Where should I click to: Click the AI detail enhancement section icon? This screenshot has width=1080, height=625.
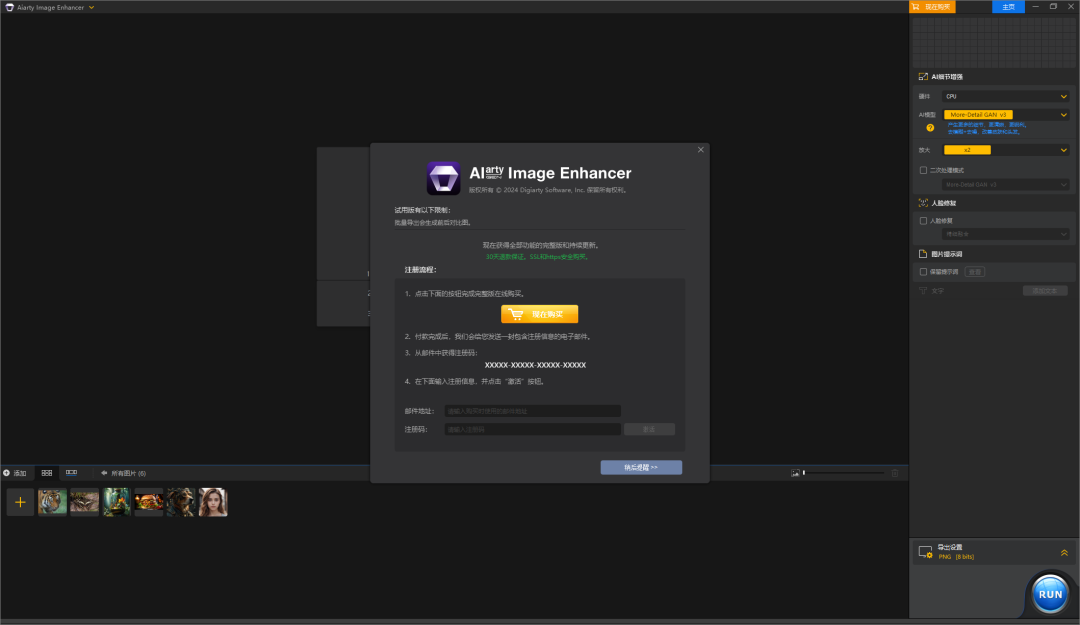pyautogui.click(x=923, y=76)
